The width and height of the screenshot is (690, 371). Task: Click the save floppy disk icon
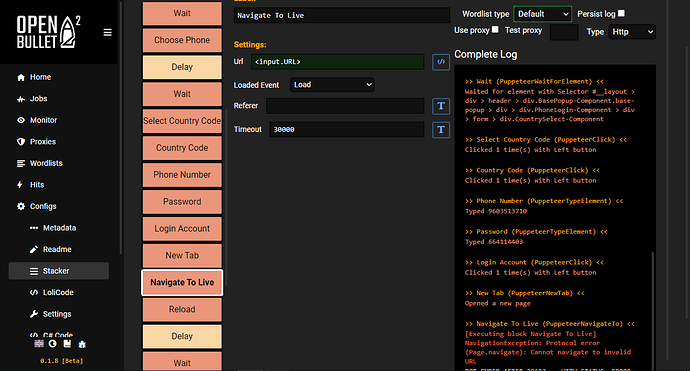[67, 344]
